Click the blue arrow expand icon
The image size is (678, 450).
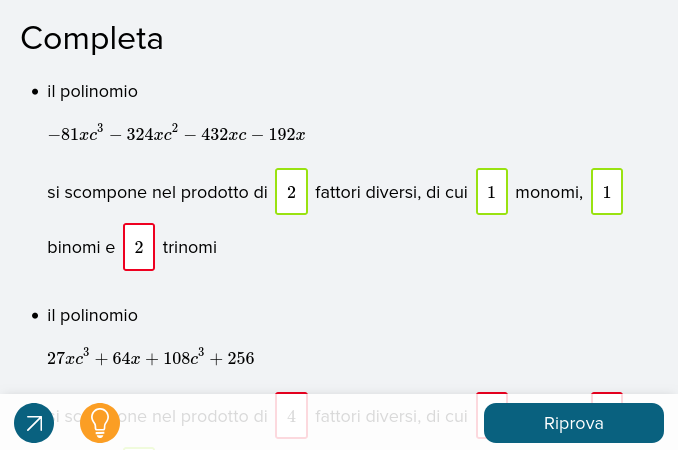[34, 423]
